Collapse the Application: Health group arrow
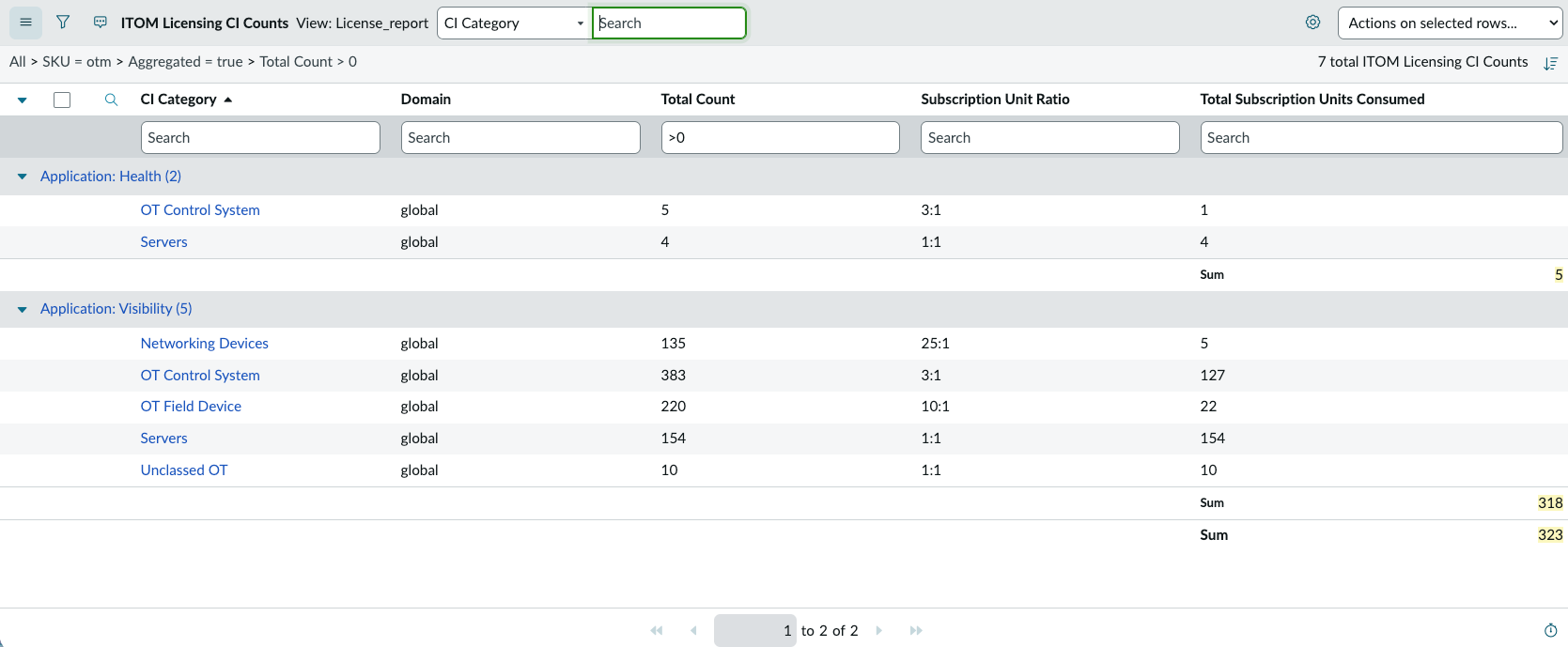 point(22,177)
